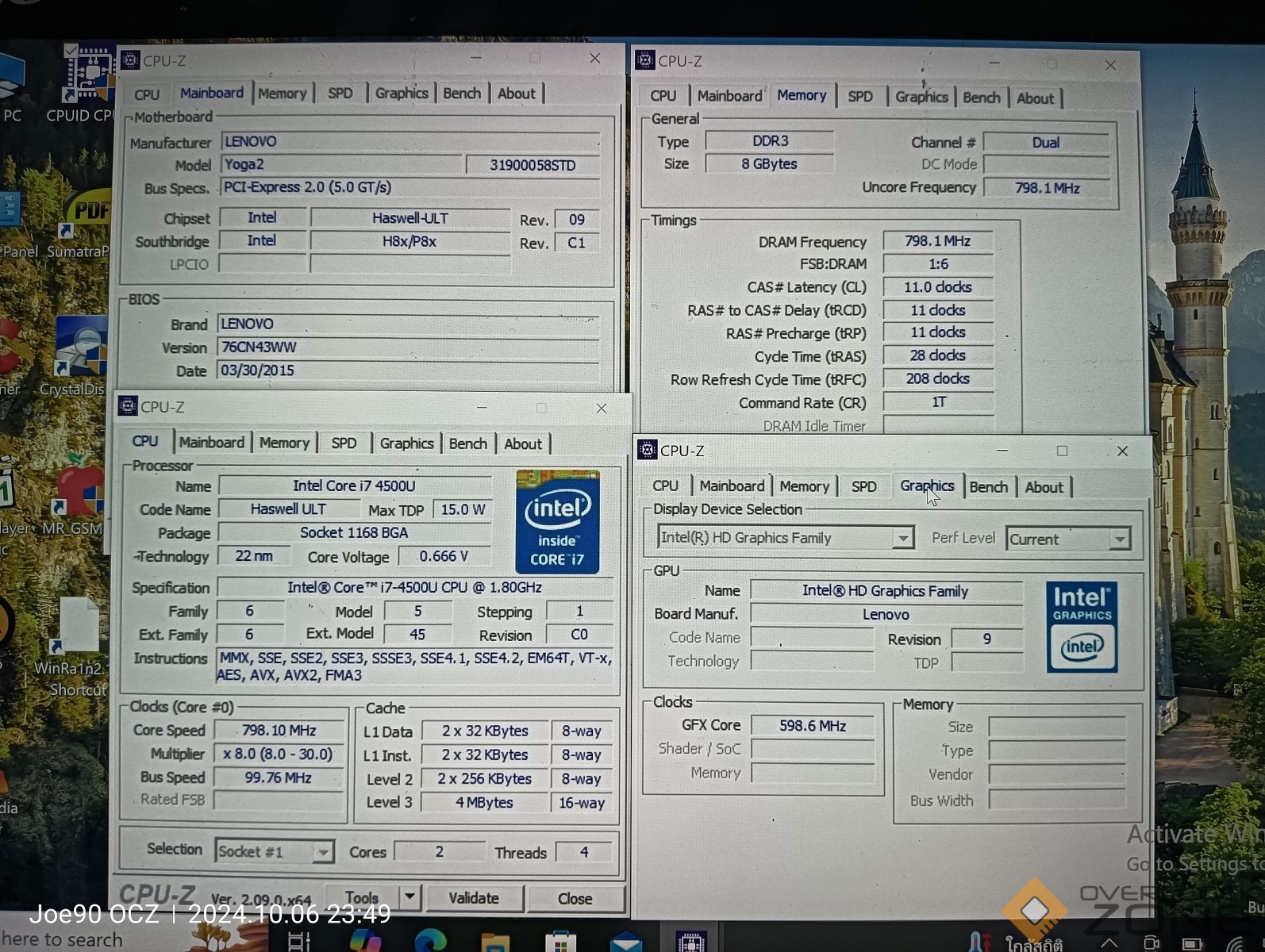Image resolution: width=1265 pixels, height=952 pixels.
Task: Click the GFX Core value 598.6 MHz
Action: pyautogui.click(x=813, y=726)
